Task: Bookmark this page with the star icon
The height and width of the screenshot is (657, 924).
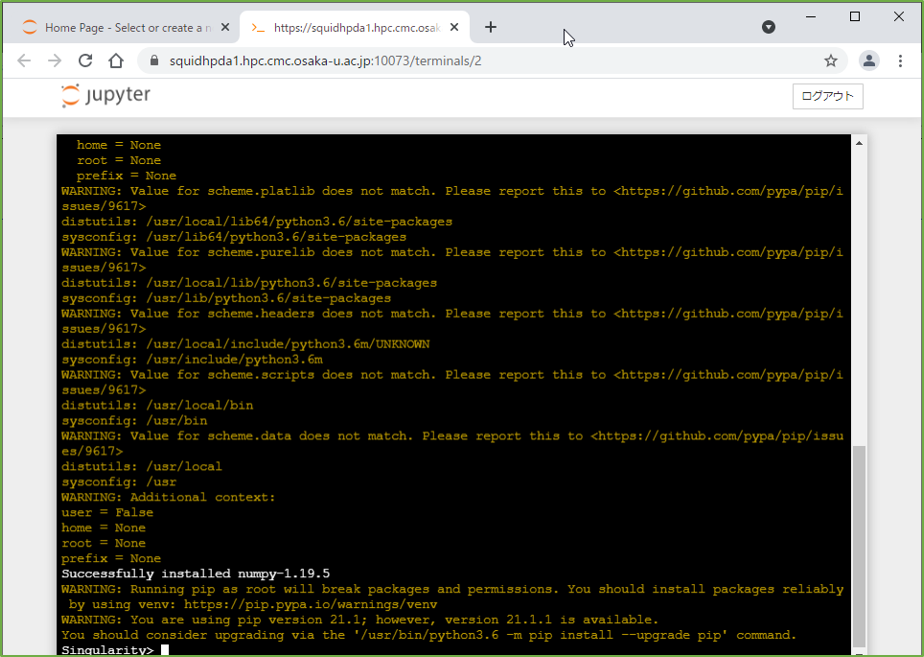Action: click(830, 61)
